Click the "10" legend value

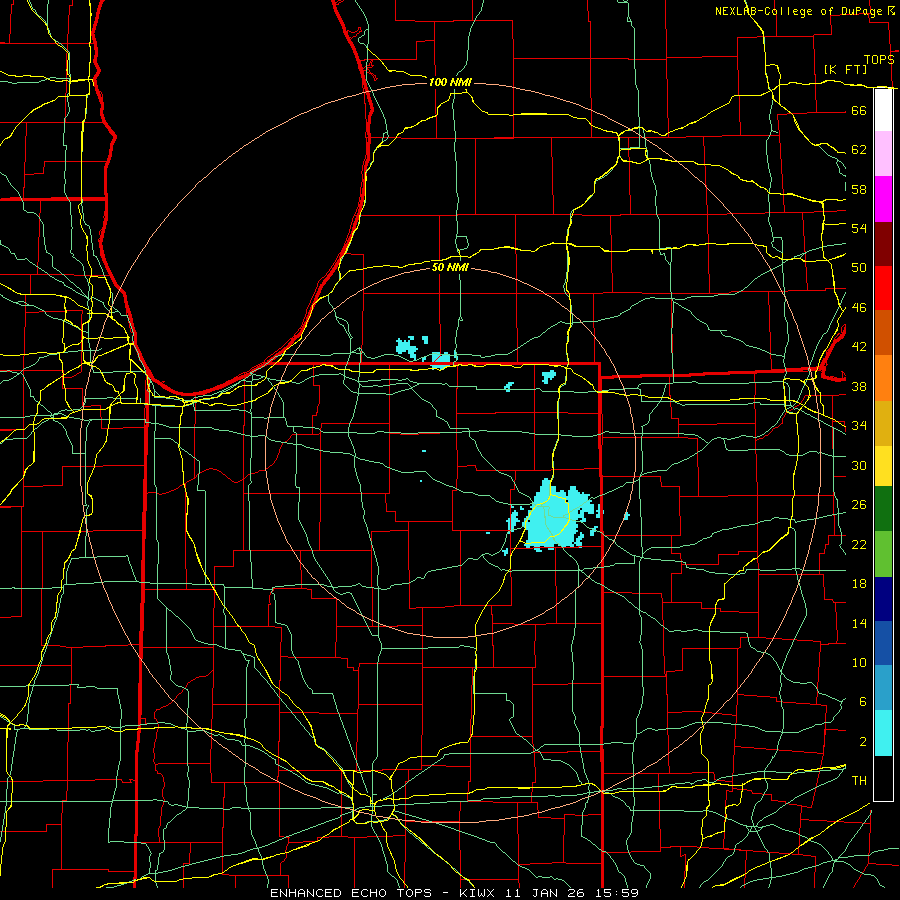click(x=859, y=663)
